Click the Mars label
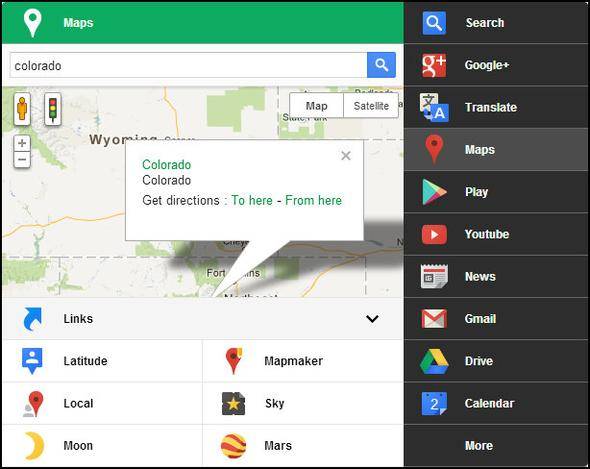Image resolution: width=590 pixels, height=469 pixels. coord(278,446)
